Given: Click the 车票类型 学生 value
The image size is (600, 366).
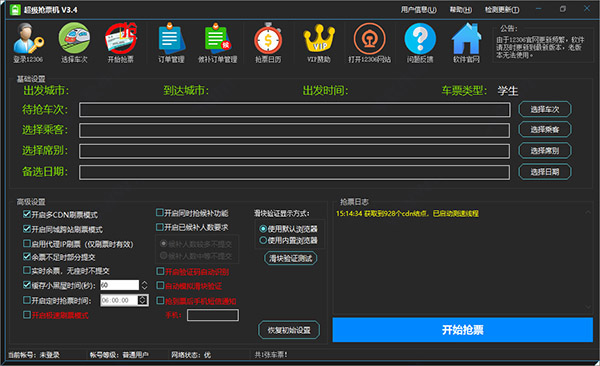Looking at the screenshot, I should click(508, 91).
